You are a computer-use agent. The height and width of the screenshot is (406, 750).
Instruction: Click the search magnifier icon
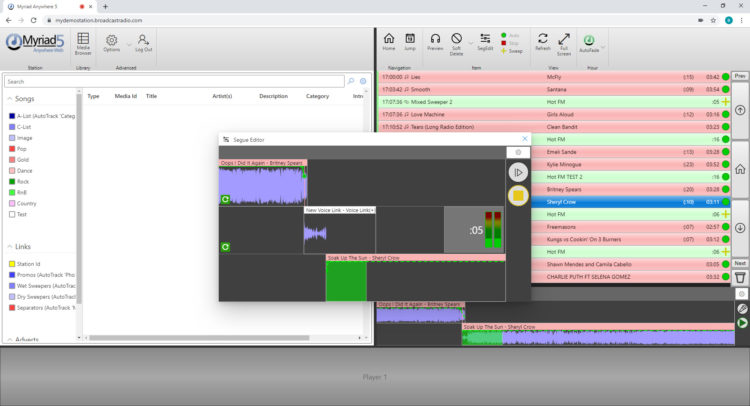tap(351, 81)
